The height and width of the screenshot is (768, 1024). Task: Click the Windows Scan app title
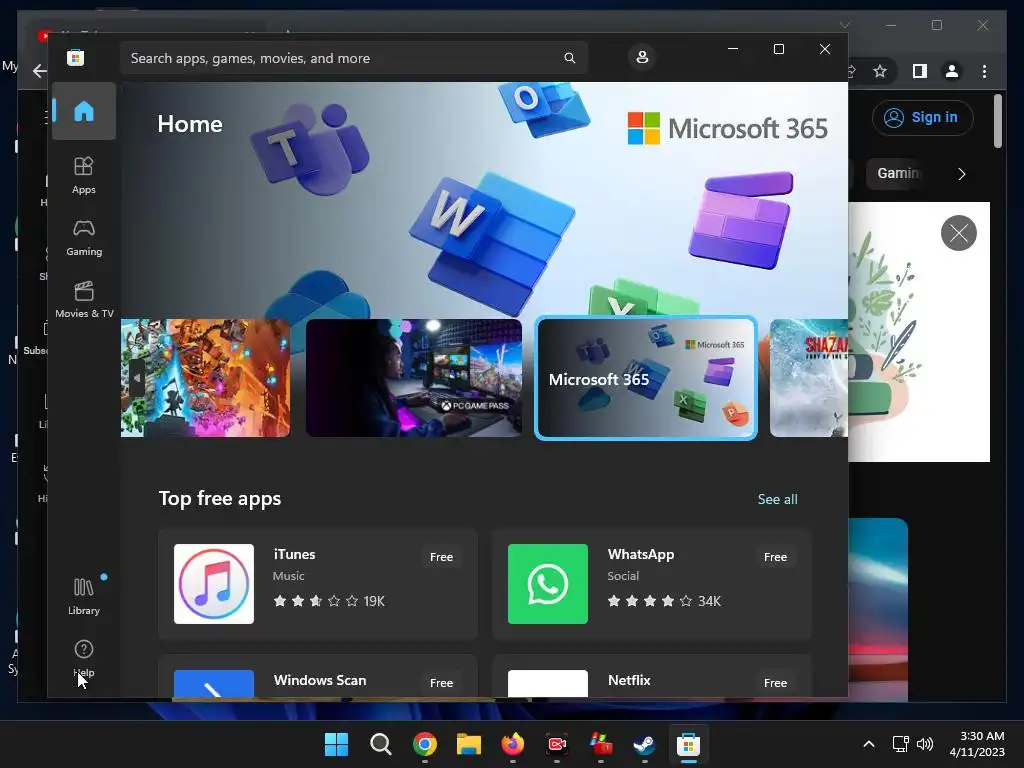320,680
